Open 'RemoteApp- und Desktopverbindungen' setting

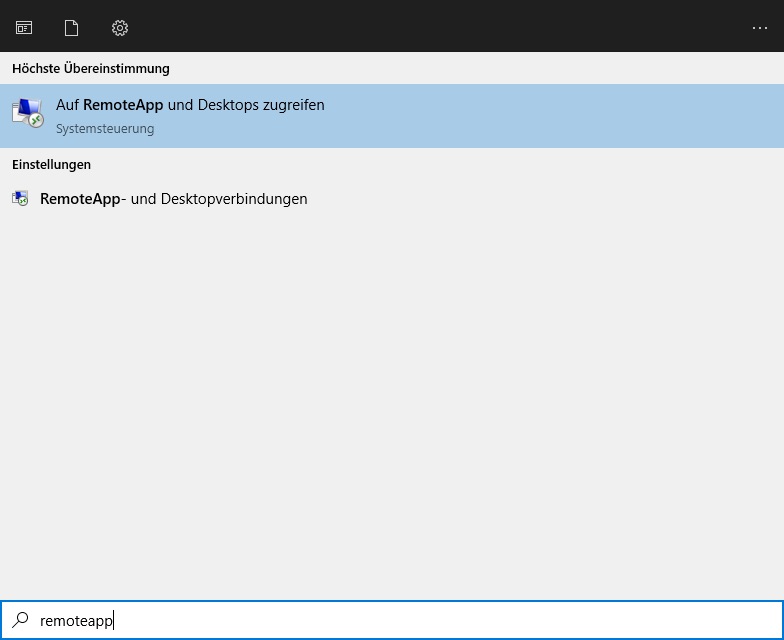click(x=392, y=199)
